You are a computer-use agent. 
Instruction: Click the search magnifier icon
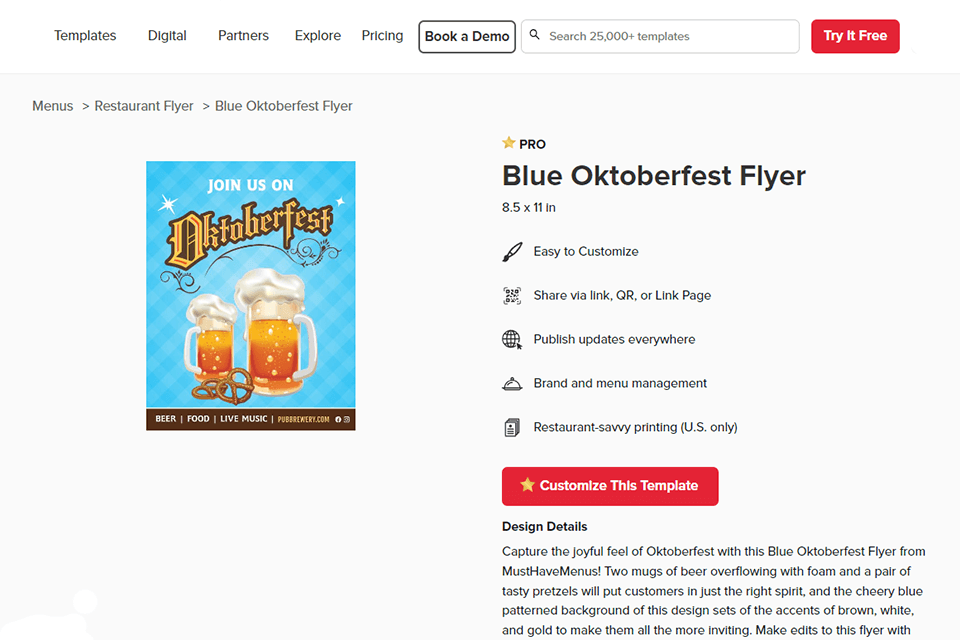coord(535,35)
